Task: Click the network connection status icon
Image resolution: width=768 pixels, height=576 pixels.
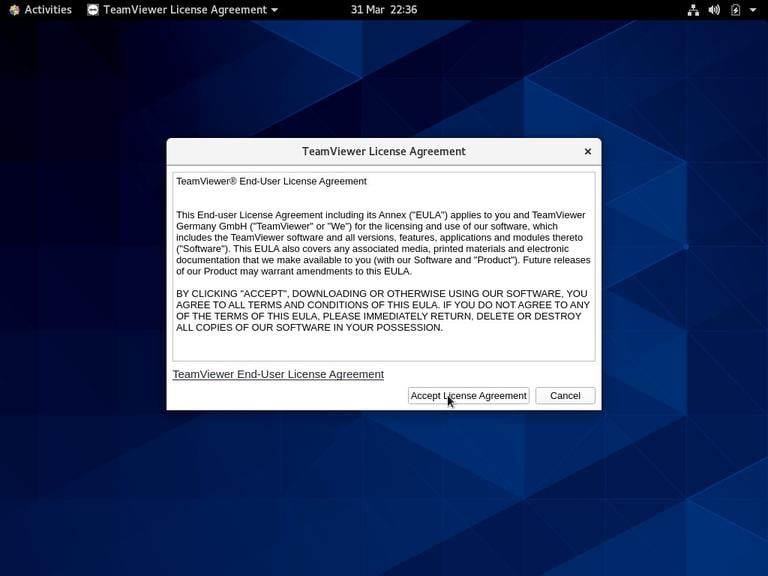Action: pyautogui.click(x=694, y=10)
